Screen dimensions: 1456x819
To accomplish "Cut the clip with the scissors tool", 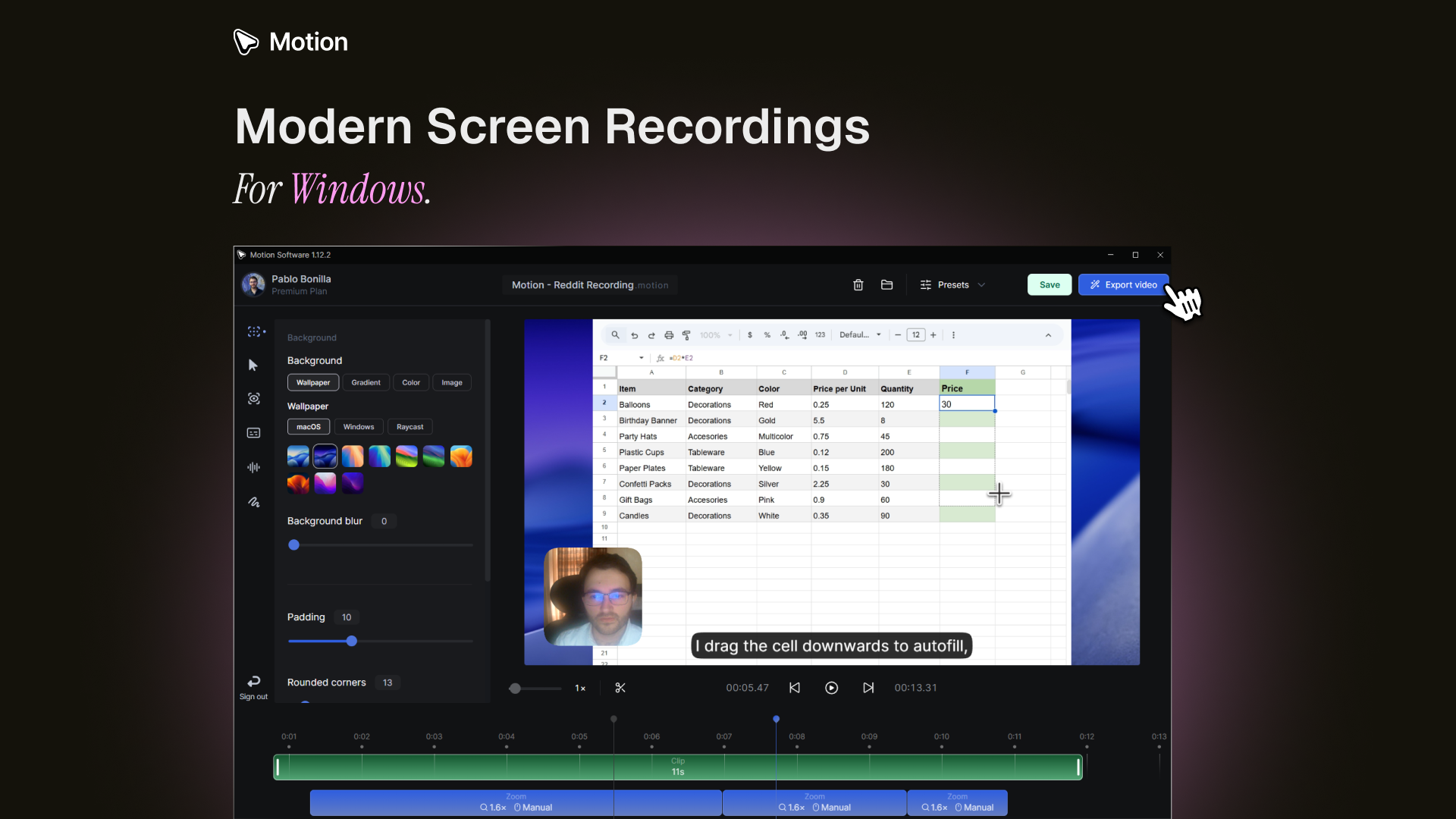I will [620, 688].
